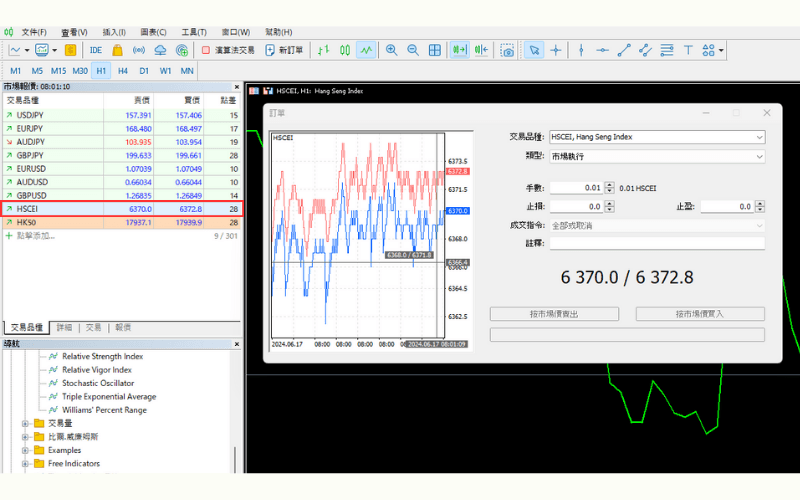Open the IDE editor from toolbar
Viewport: 800px width, 500px height.
click(96, 50)
